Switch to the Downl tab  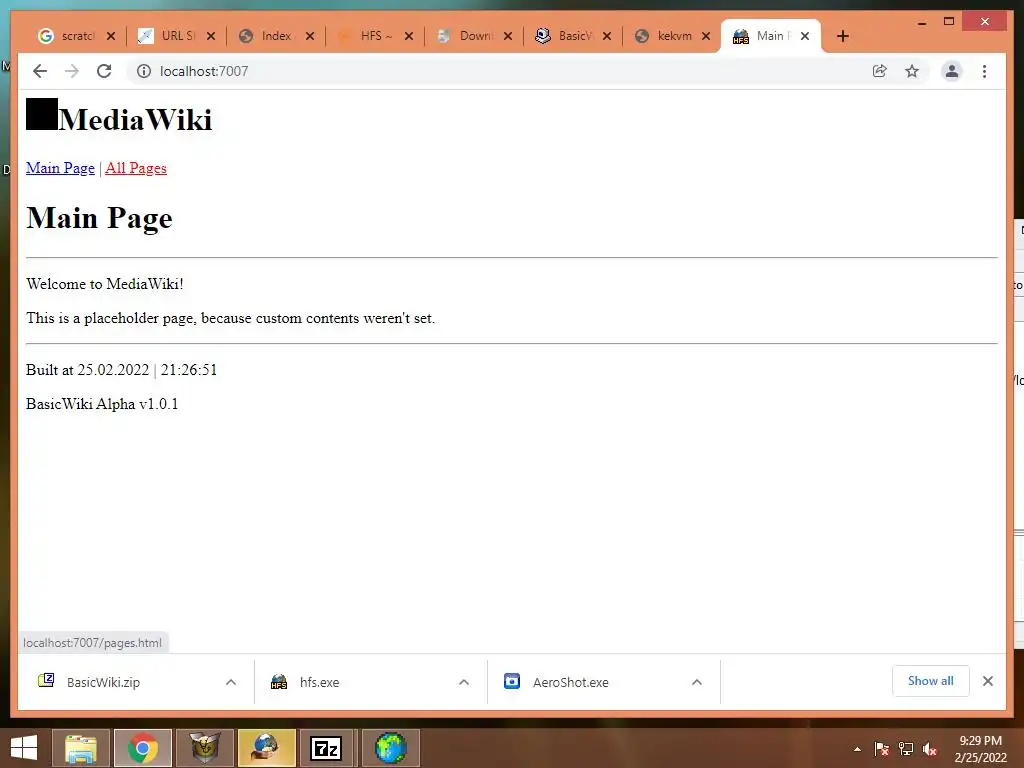[x=464, y=36]
